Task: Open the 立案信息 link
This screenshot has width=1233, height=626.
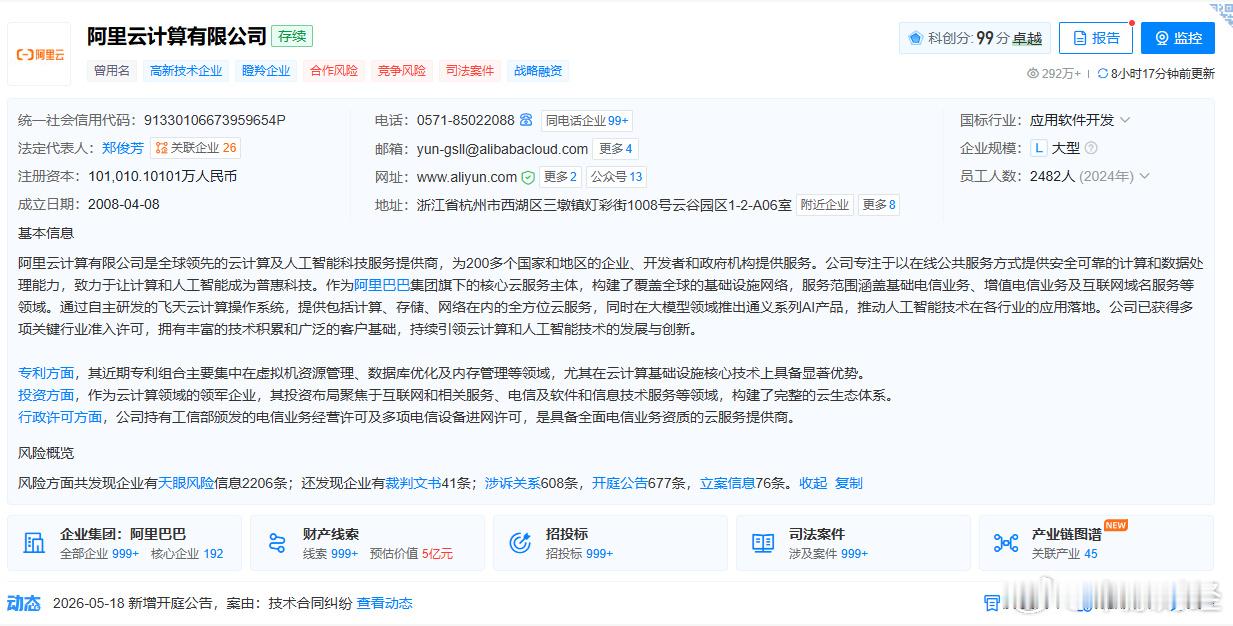Action: pyautogui.click(x=727, y=483)
